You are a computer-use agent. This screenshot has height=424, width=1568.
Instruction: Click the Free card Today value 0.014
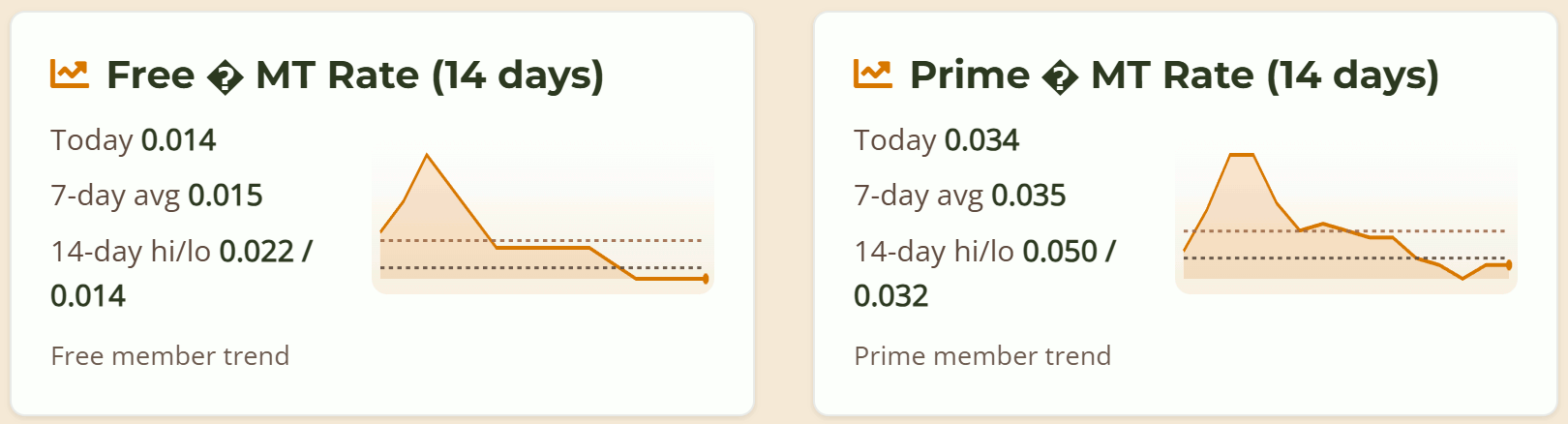coord(178,140)
